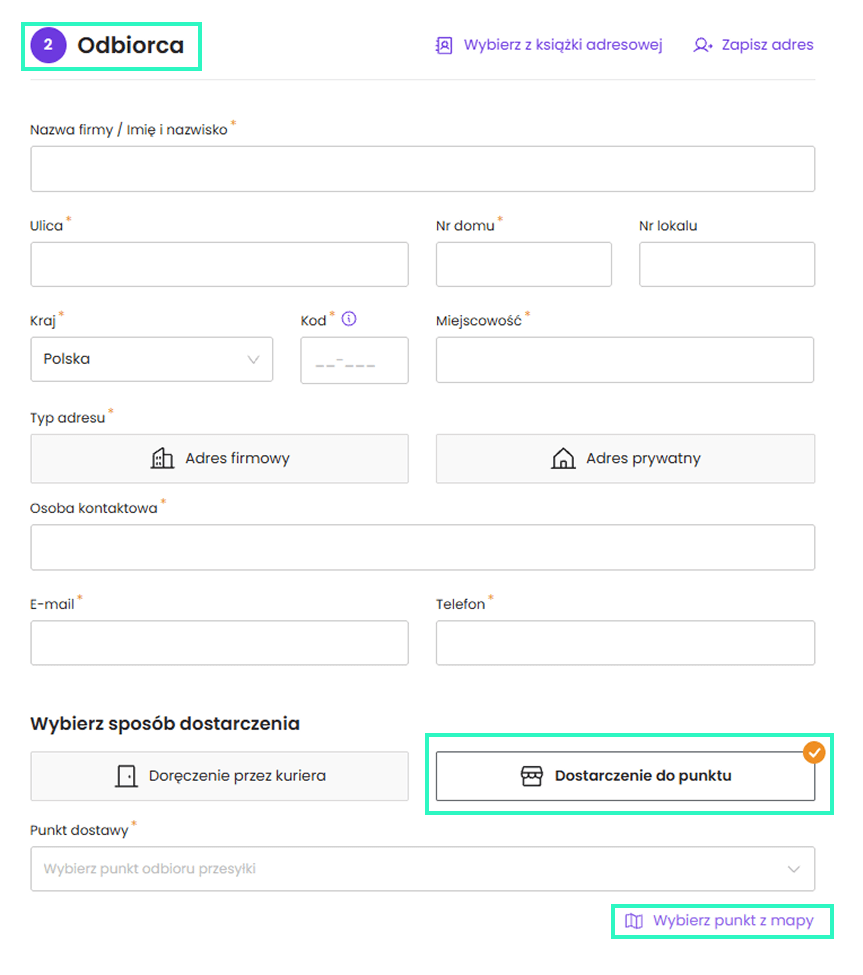Open the Kraj country dropdown
The image size is (863, 975).
(x=151, y=359)
